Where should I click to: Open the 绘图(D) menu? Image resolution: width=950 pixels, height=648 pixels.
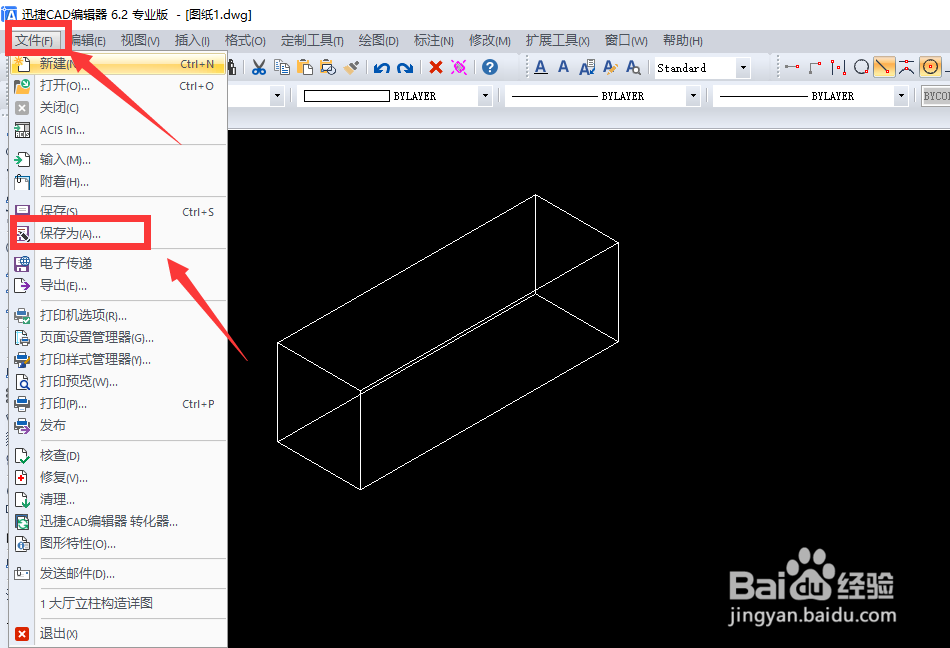378,41
